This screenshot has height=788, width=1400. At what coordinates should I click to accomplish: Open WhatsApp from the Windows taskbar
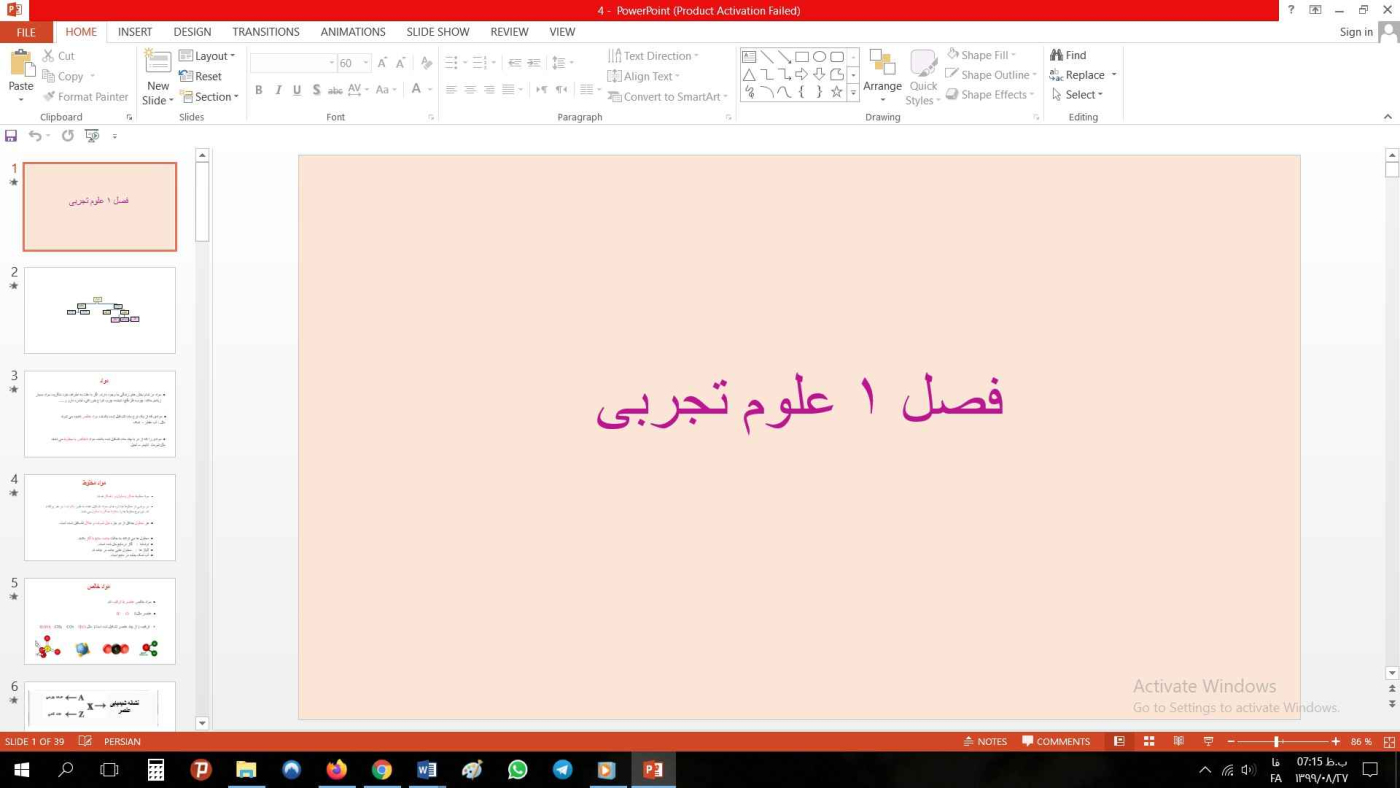(x=517, y=769)
